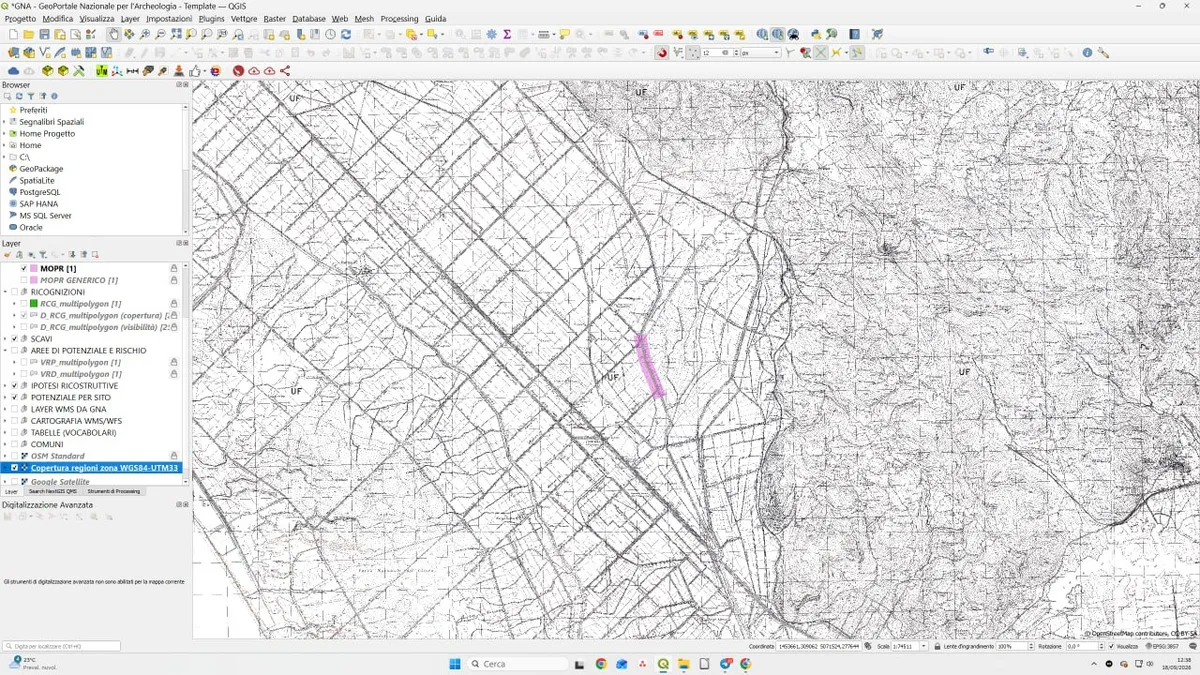Select the Zoom In magnifier tool
The height and width of the screenshot is (675, 1200).
[145, 34]
